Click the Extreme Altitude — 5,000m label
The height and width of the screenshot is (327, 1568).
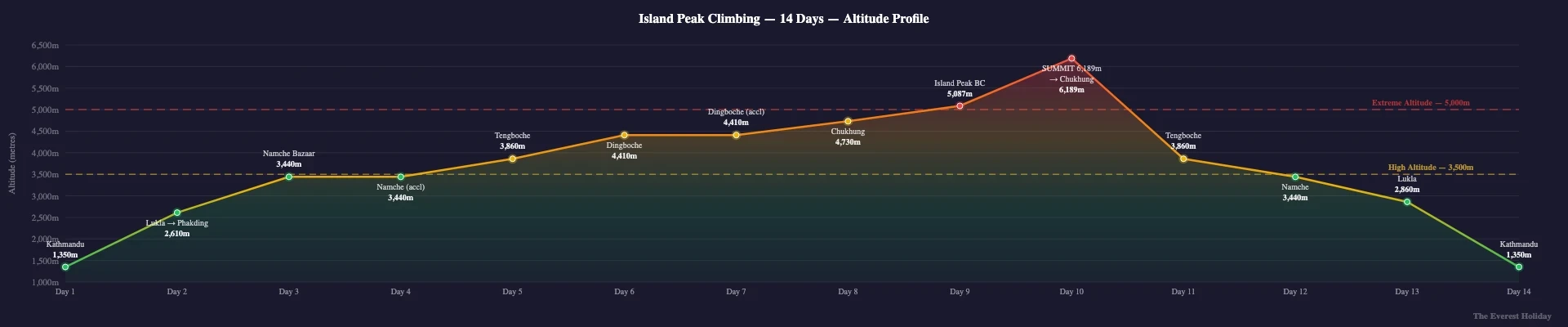coord(1421,103)
